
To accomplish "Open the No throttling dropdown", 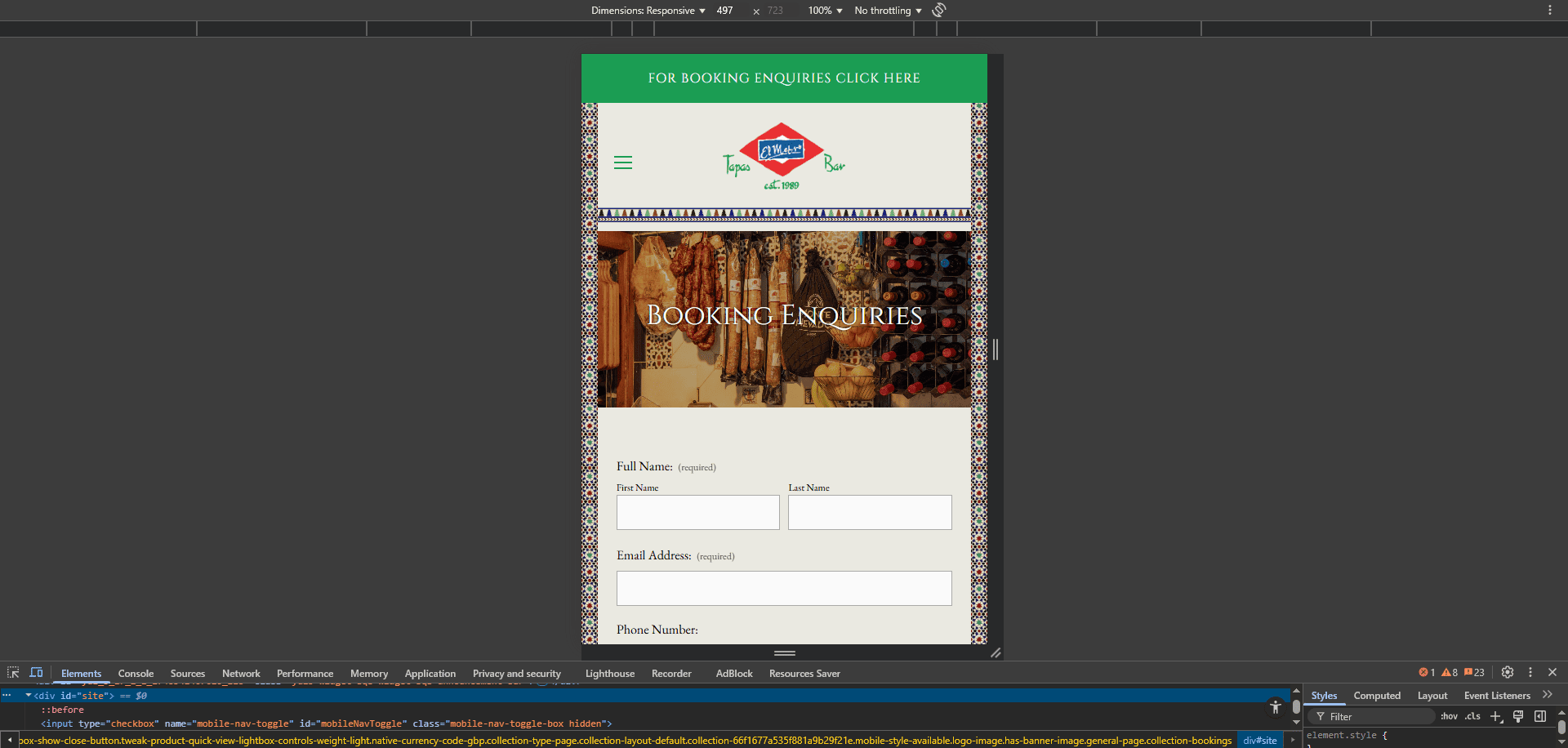I will [x=888, y=11].
